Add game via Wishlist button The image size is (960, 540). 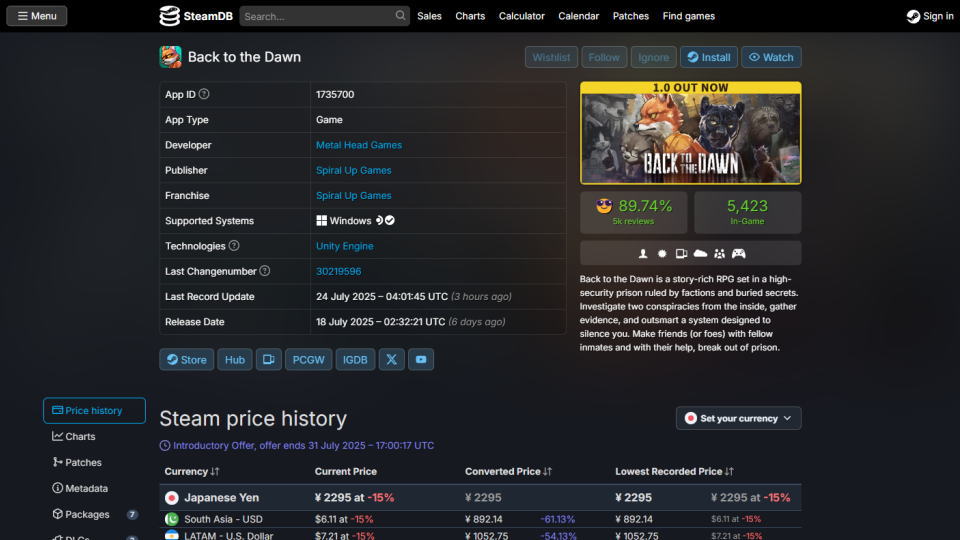click(x=551, y=57)
